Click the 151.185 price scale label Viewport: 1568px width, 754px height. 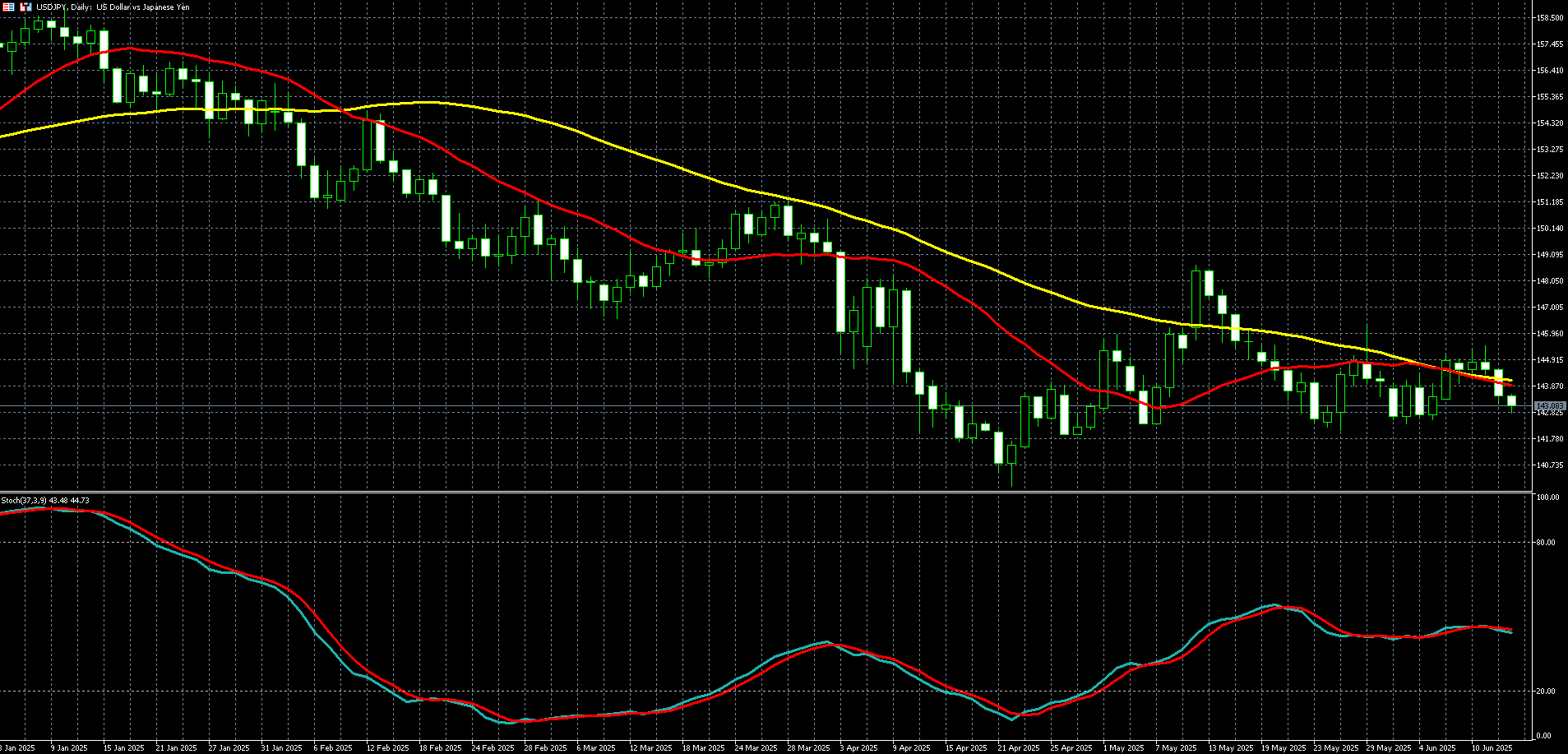coord(1550,201)
